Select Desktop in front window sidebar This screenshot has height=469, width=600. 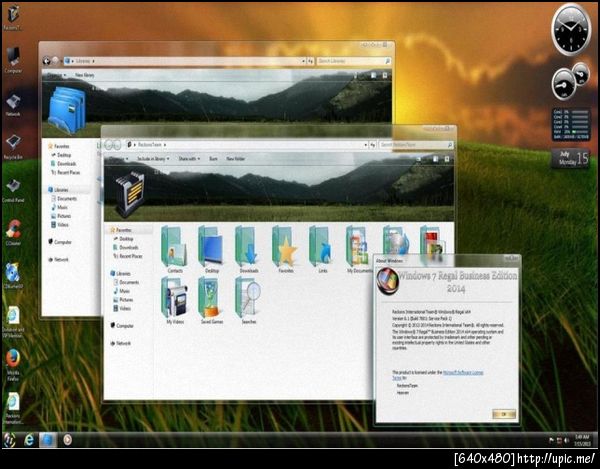point(123,239)
